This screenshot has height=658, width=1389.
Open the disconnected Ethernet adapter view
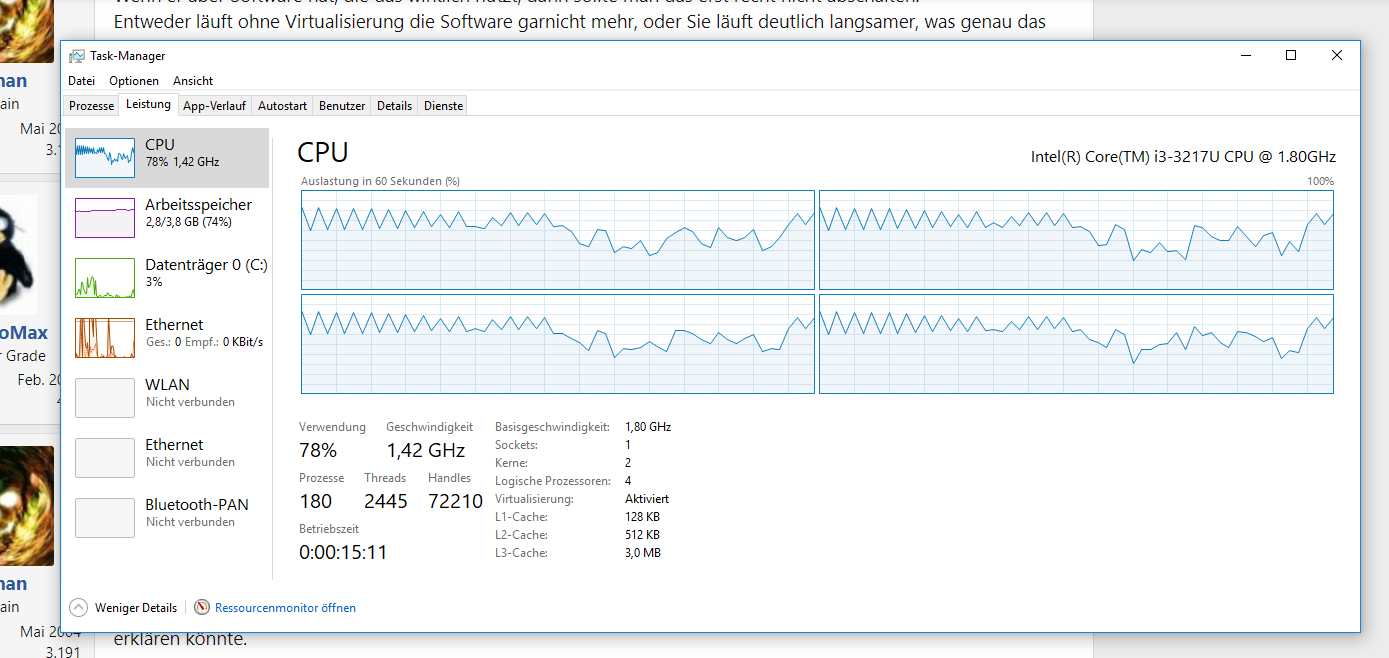pyautogui.click(x=167, y=452)
